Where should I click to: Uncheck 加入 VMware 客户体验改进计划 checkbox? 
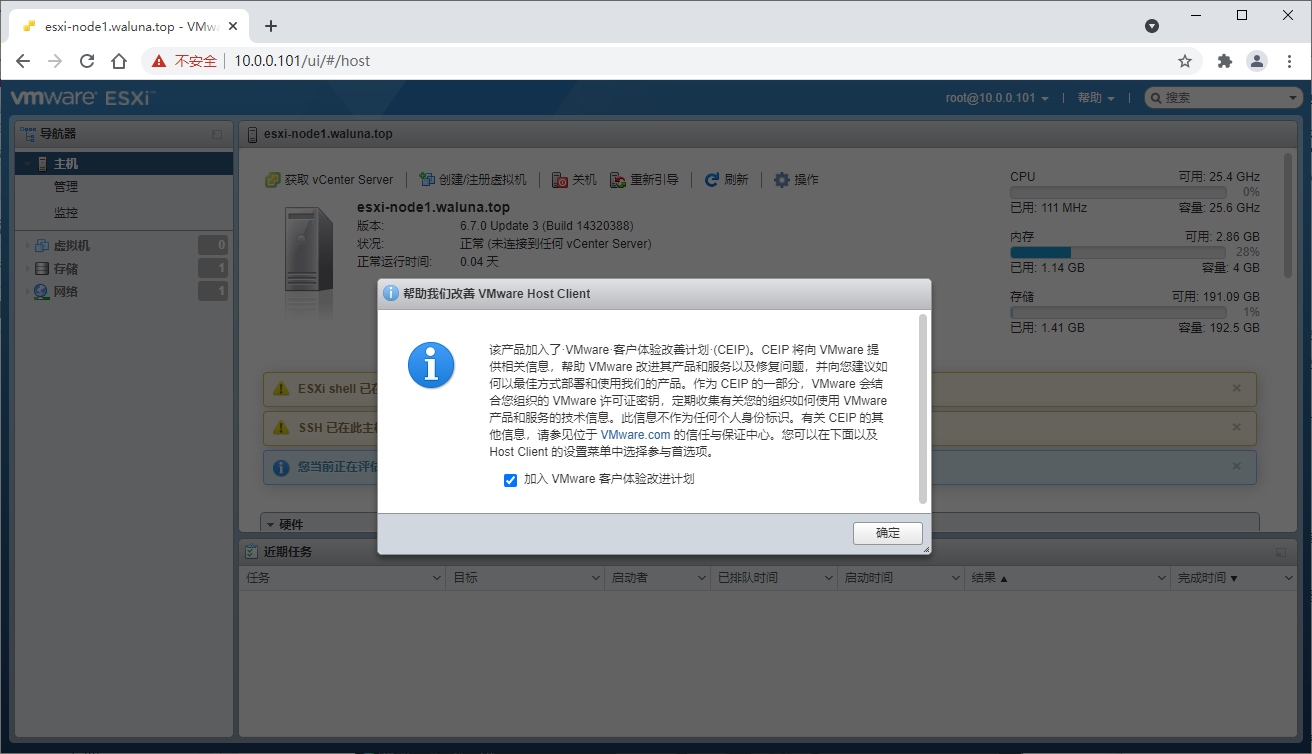510,480
